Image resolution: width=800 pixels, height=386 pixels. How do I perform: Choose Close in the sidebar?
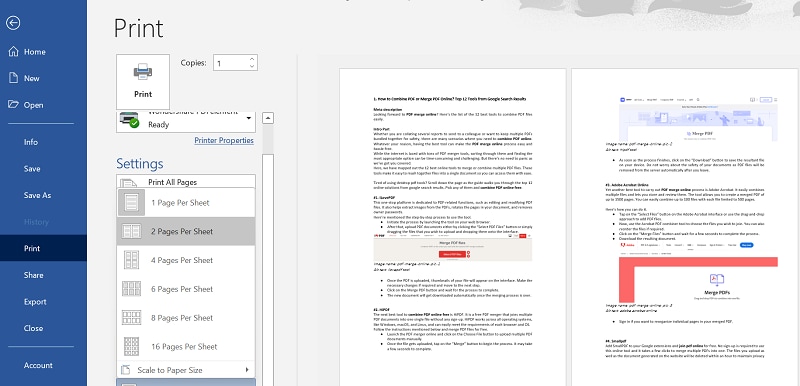[33, 328]
